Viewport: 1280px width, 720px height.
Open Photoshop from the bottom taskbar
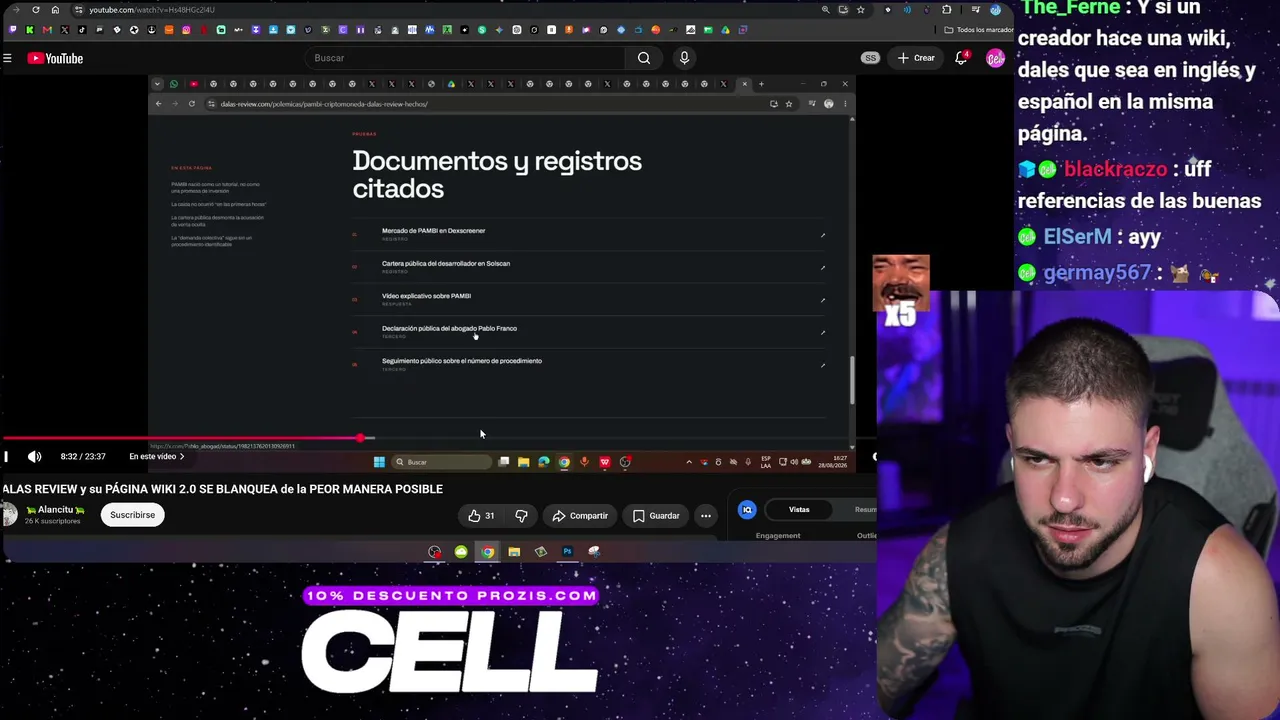click(x=567, y=552)
